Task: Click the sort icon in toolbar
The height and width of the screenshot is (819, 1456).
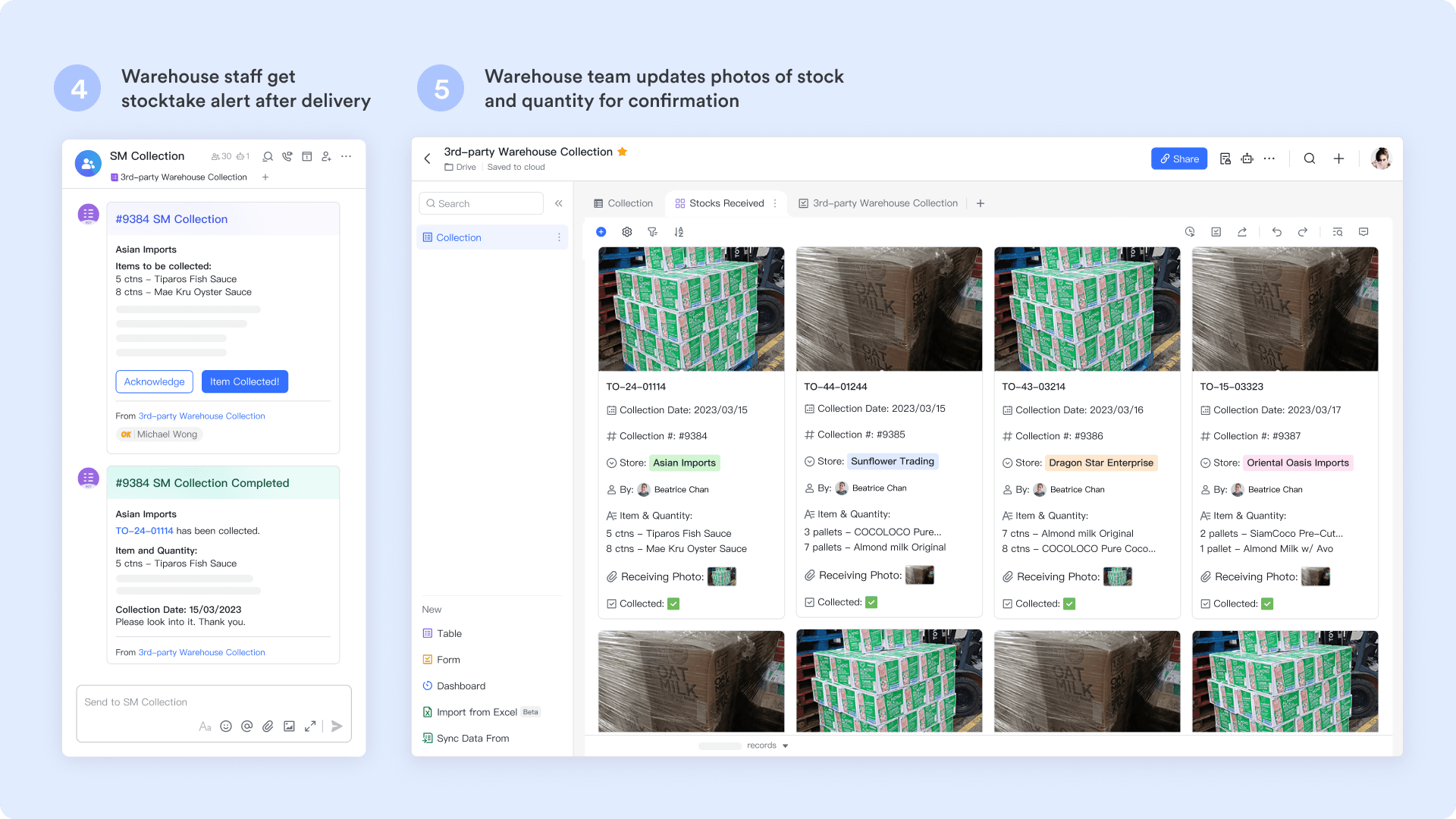Action: click(679, 232)
